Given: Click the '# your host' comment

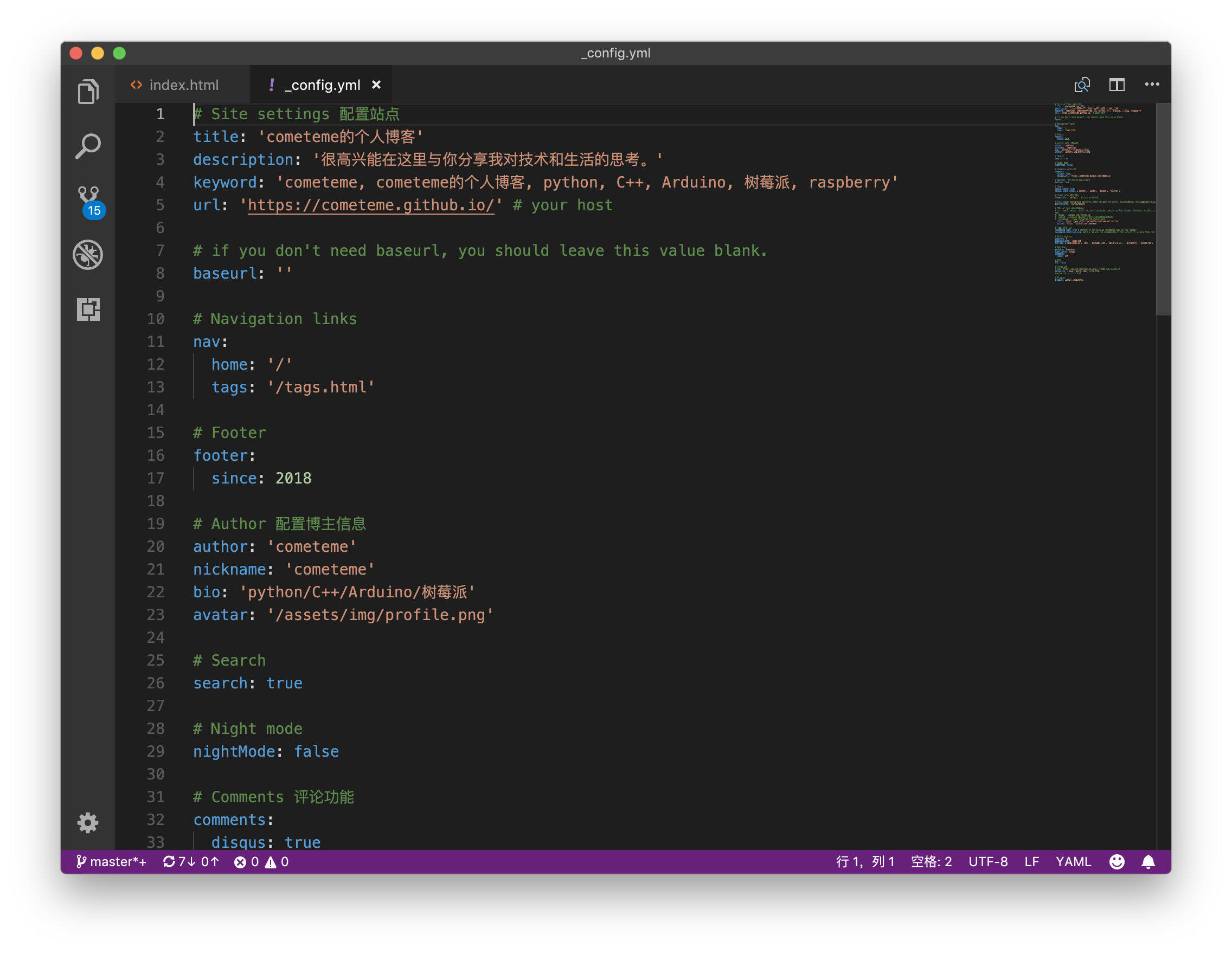Looking at the screenshot, I should pos(562,205).
